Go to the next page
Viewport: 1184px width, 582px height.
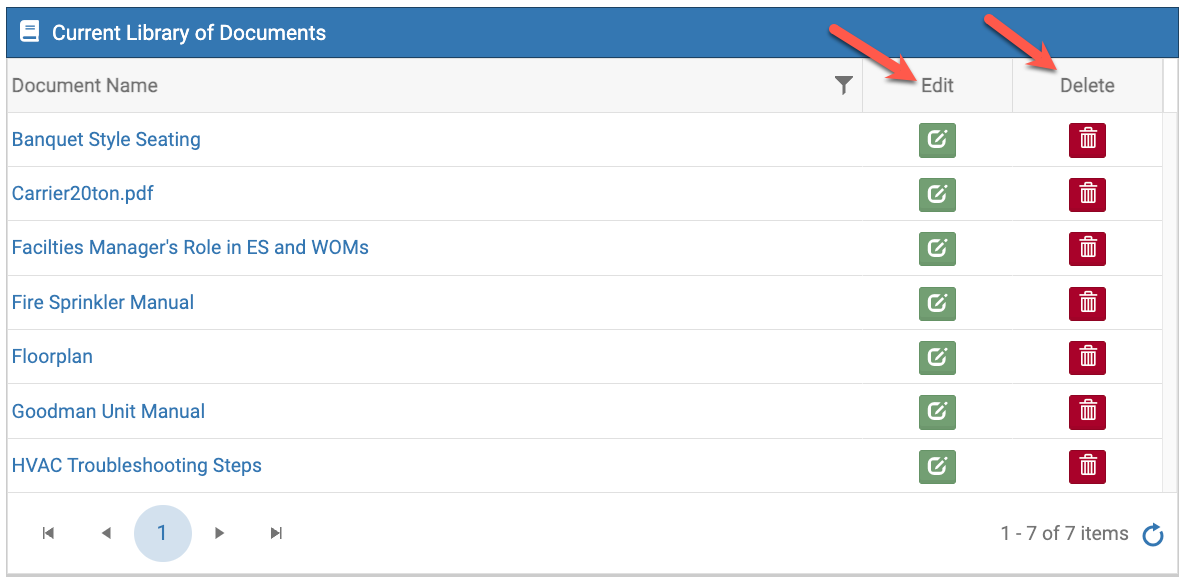(219, 534)
